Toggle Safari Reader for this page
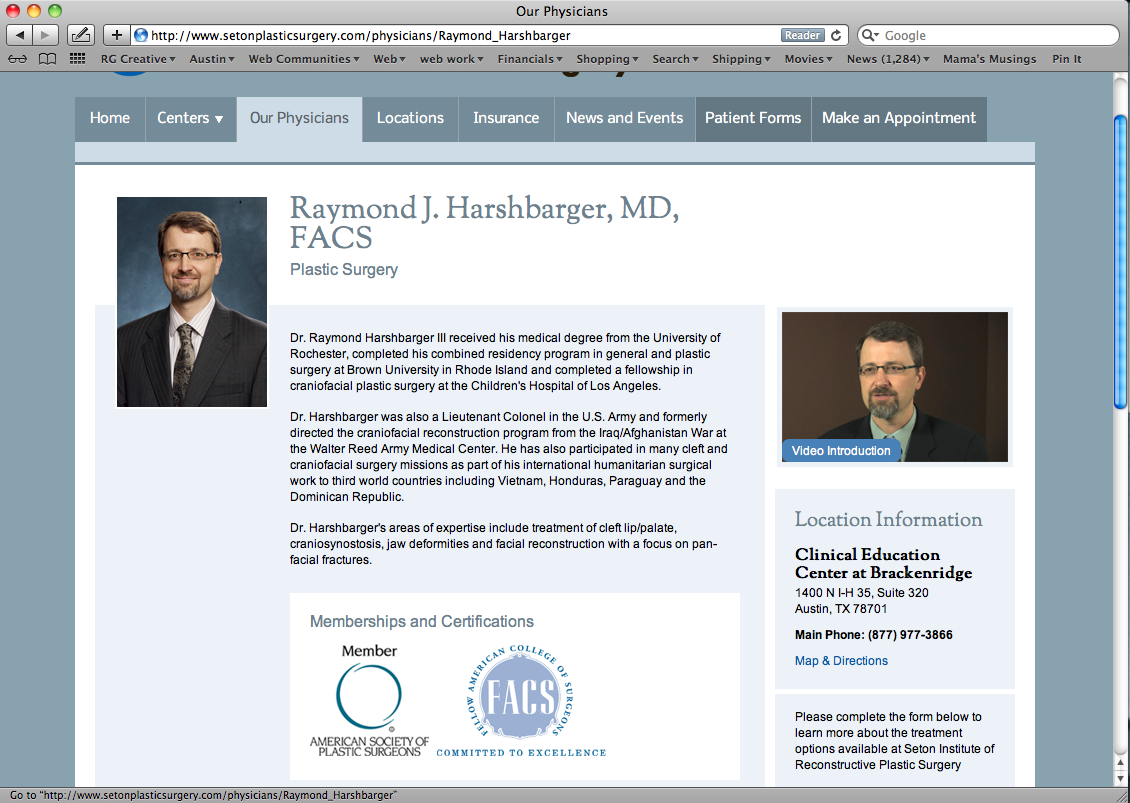The height and width of the screenshot is (803, 1130). pyautogui.click(x=802, y=35)
